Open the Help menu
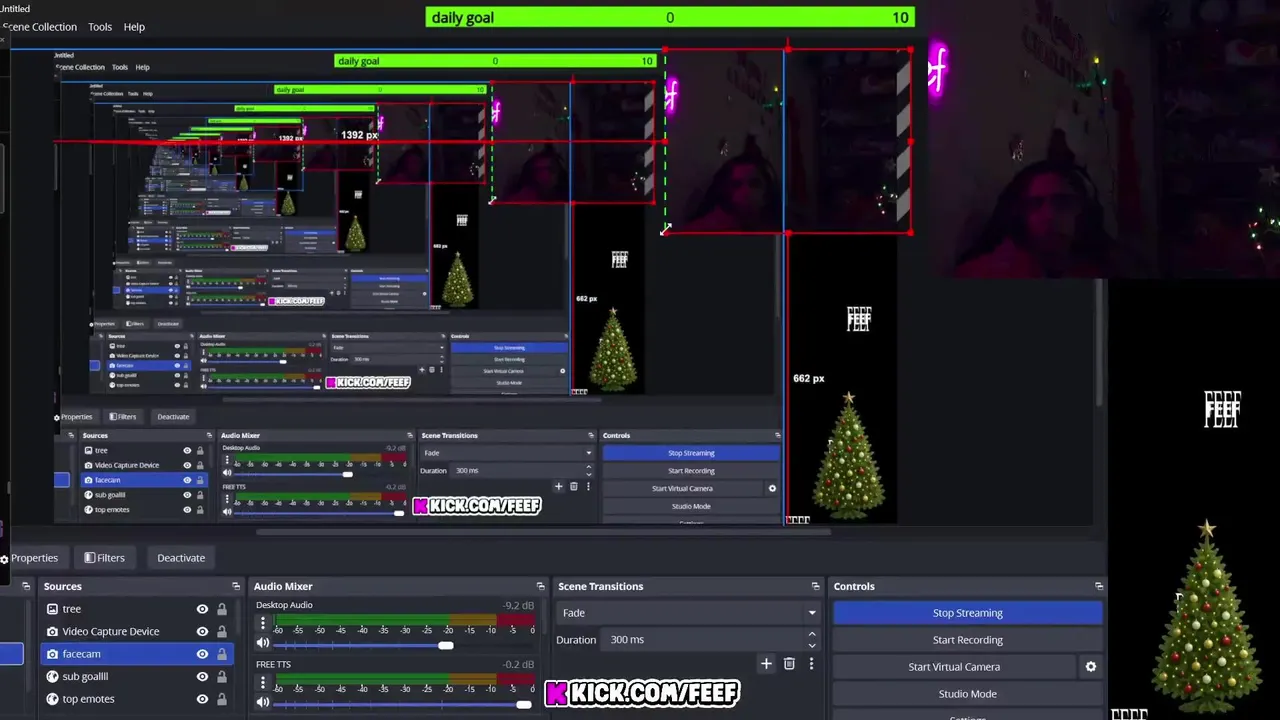This screenshot has height=720, width=1280. point(134,27)
